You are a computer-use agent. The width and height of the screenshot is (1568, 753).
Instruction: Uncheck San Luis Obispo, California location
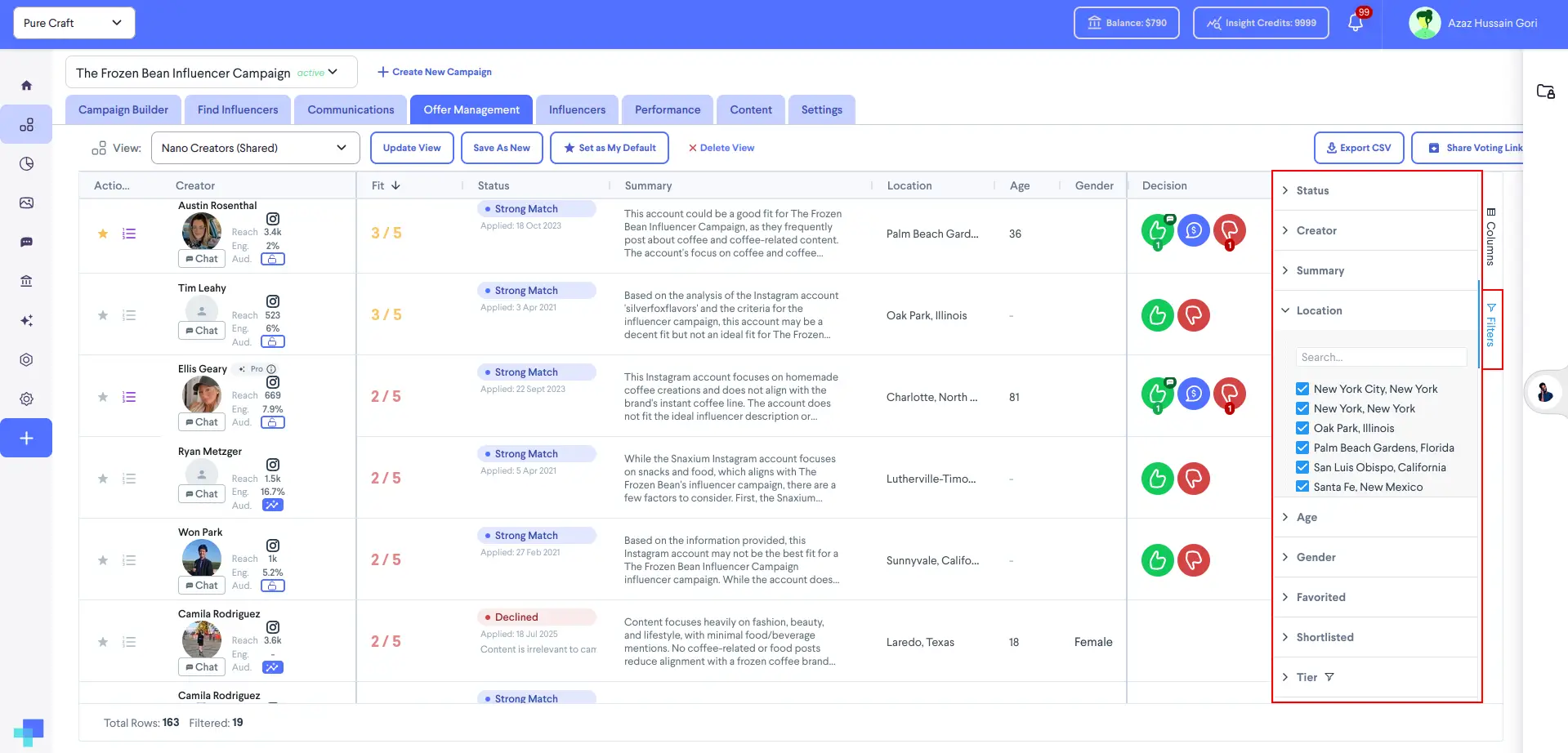1302,467
